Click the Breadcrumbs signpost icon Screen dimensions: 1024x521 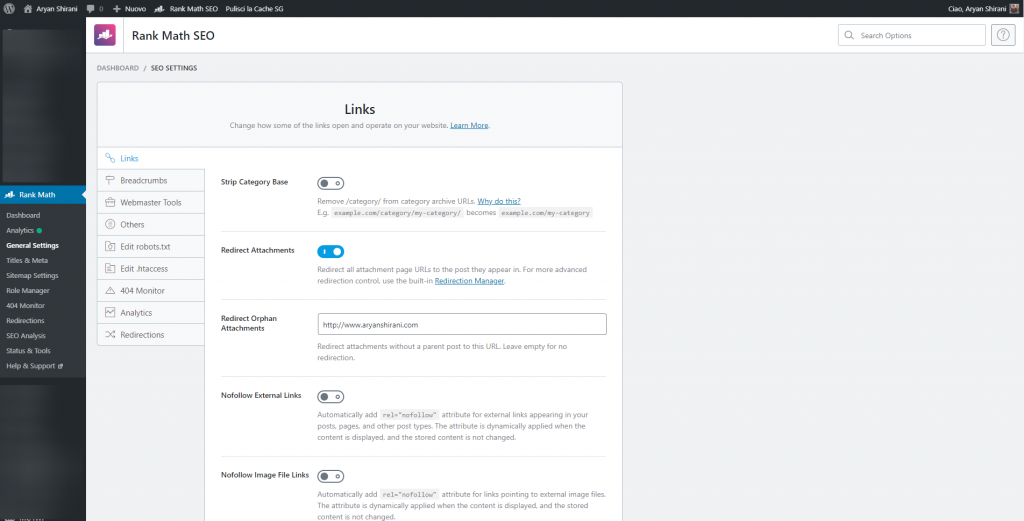(110, 181)
